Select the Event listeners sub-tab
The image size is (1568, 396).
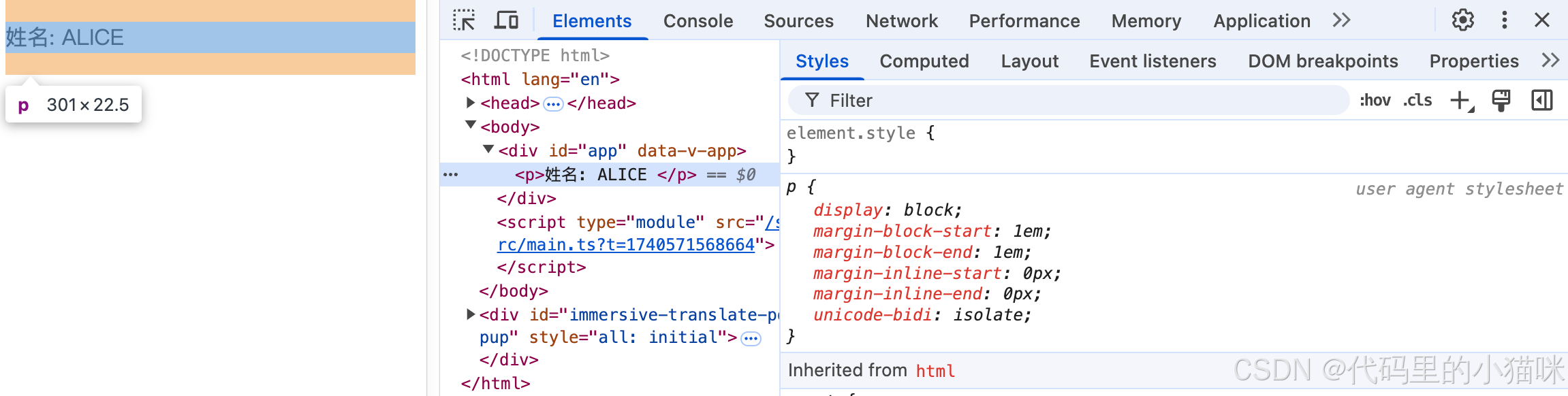point(1153,61)
